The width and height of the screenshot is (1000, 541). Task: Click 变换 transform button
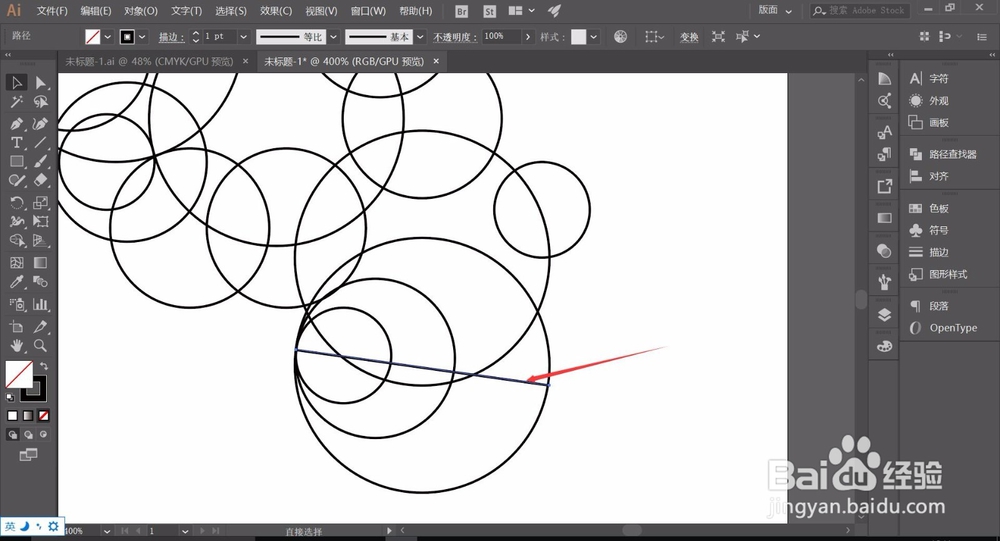[689, 37]
